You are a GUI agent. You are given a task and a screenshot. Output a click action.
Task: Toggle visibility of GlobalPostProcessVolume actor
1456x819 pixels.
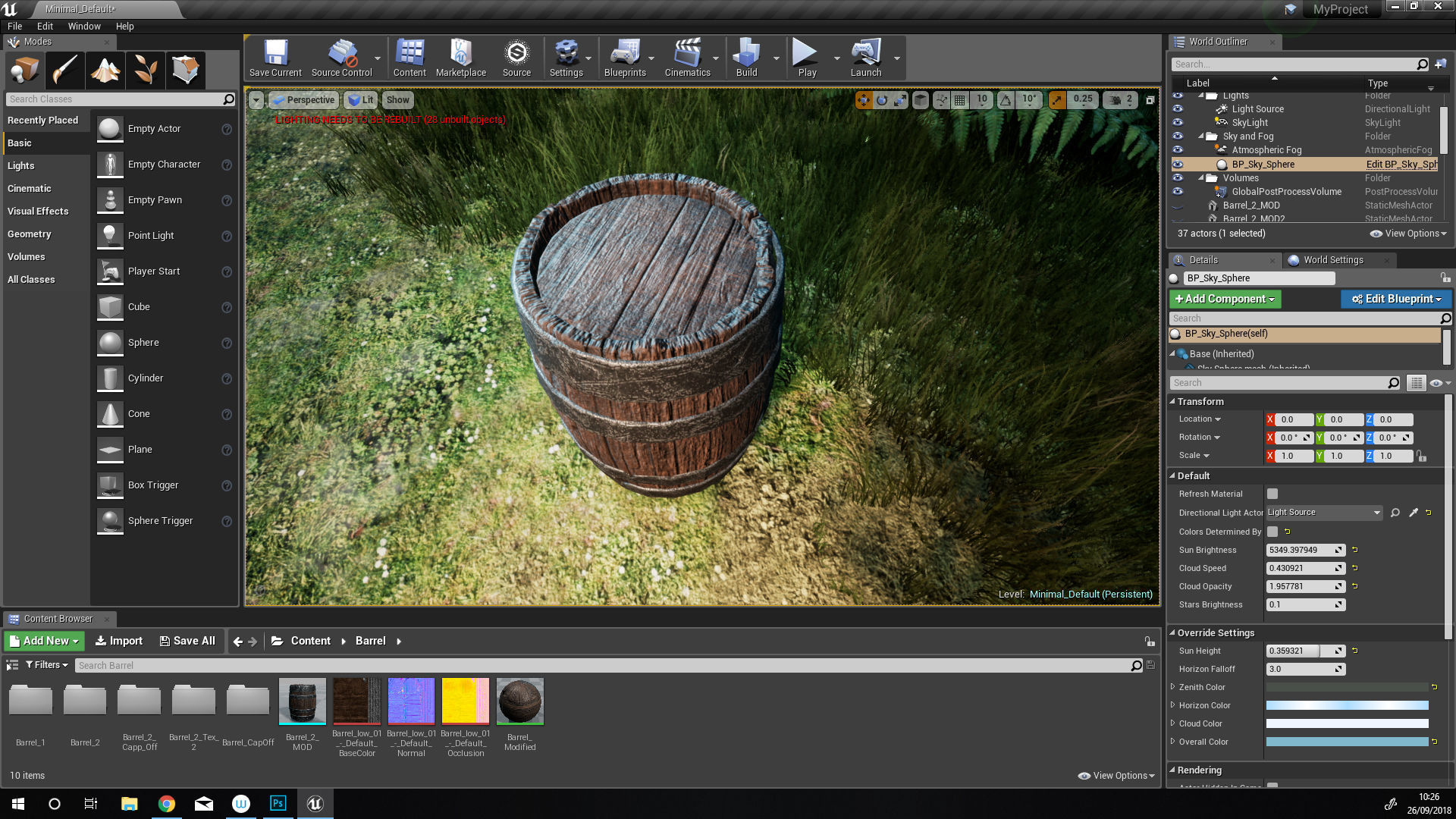coord(1178,192)
